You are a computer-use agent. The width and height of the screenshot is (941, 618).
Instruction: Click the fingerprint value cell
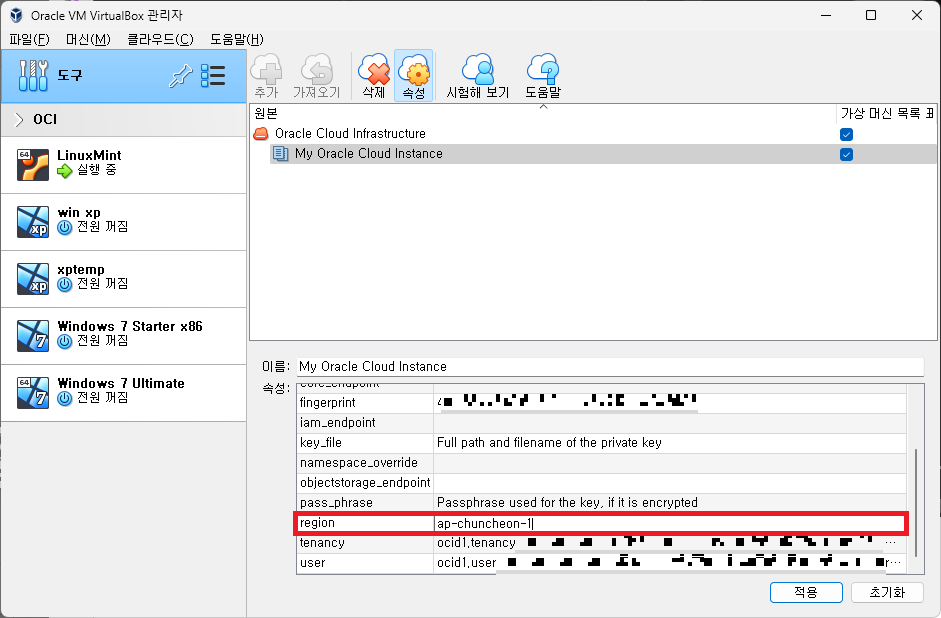click(670, 403)
